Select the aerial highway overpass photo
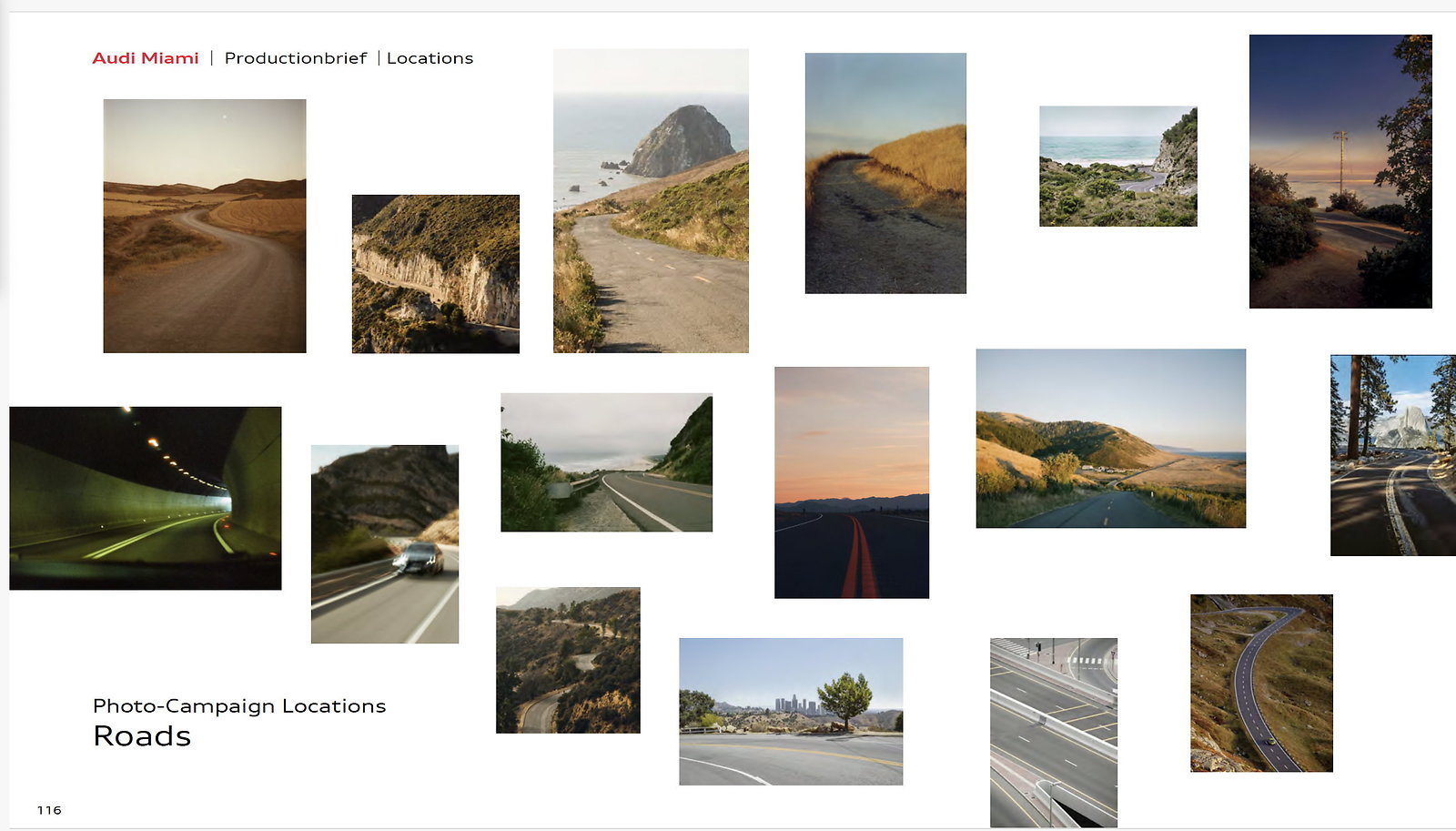This screenshot has height=831, width=1456. [x=1054, y=732]
